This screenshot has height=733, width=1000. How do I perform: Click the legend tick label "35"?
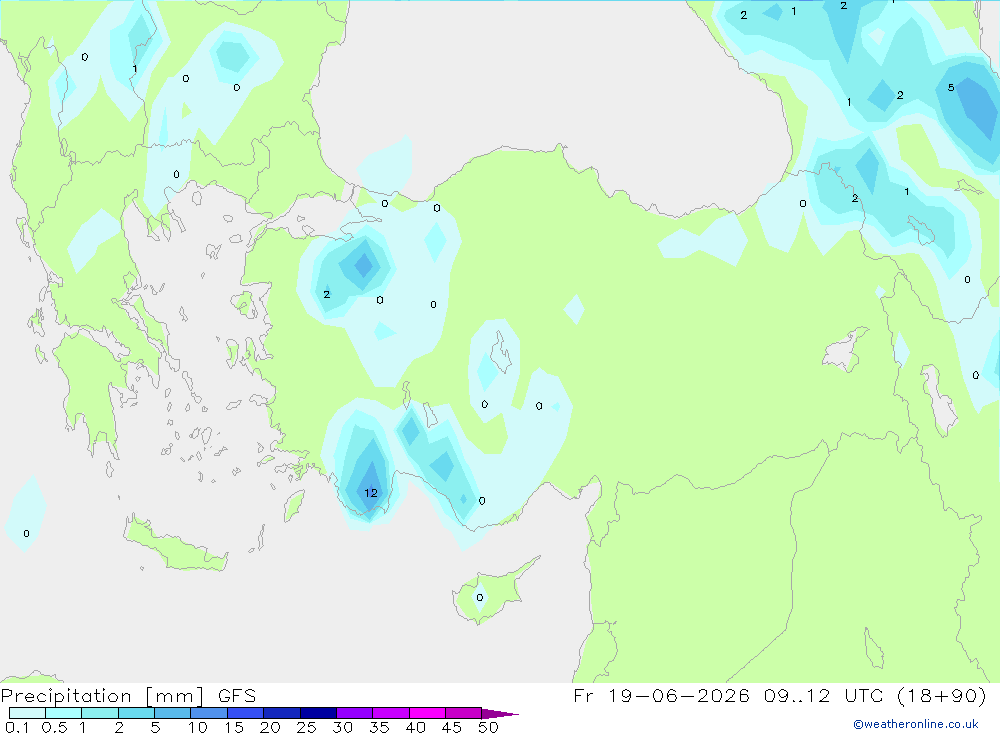pos(379,727)
